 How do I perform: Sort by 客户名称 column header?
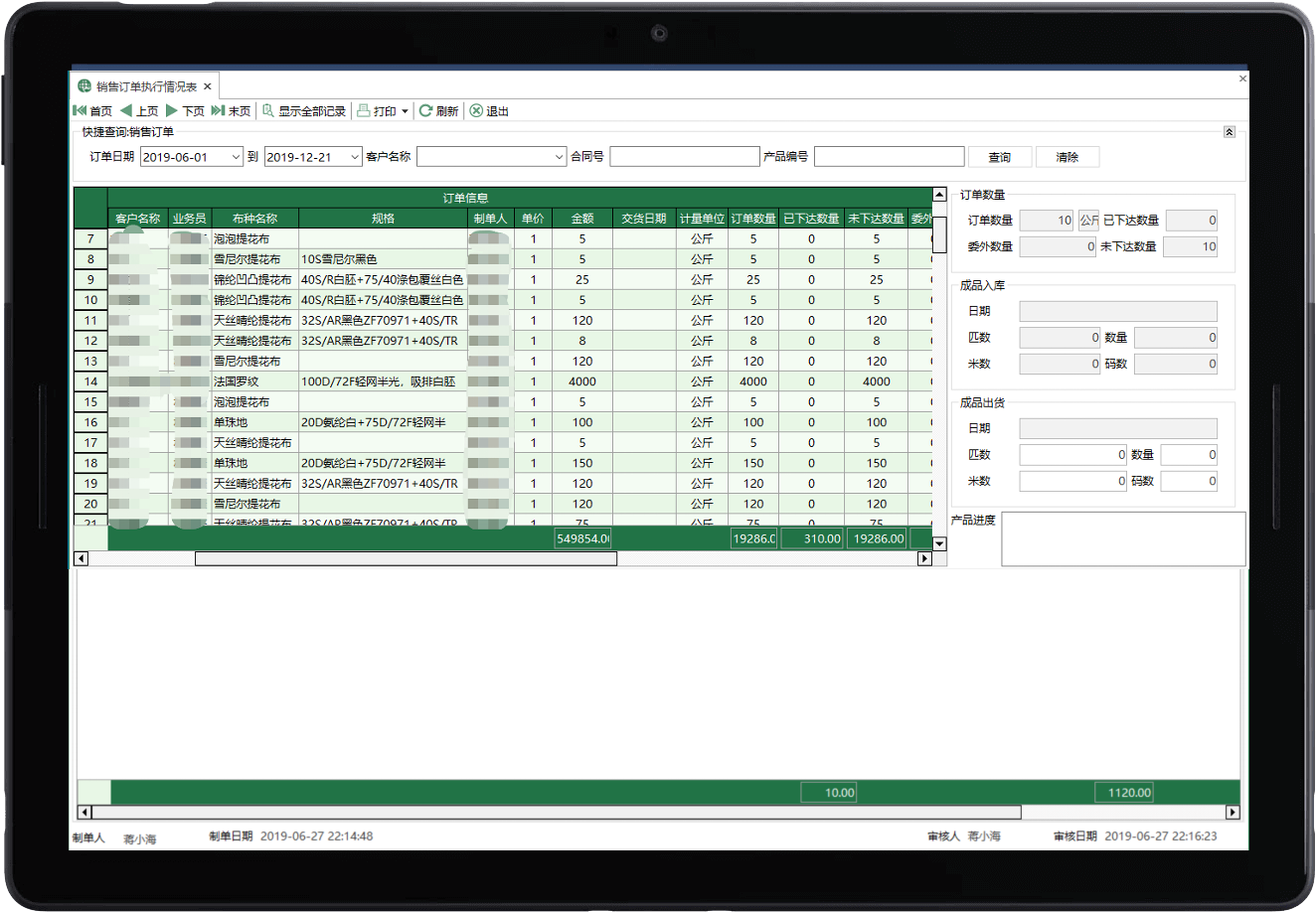pos(138,218)
